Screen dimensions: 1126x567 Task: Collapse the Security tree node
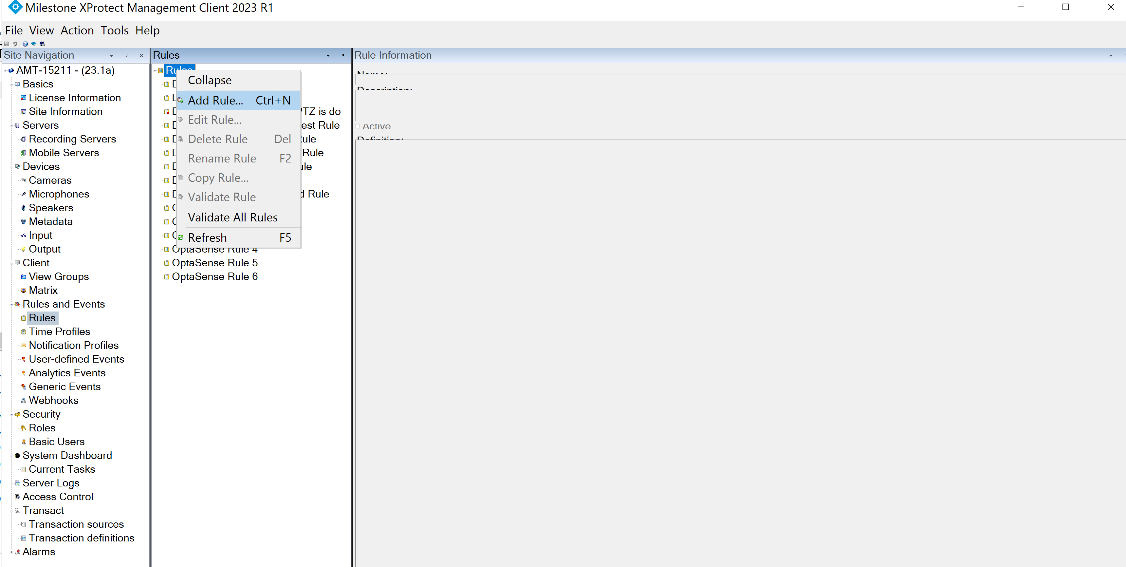(x=11, y=414)
